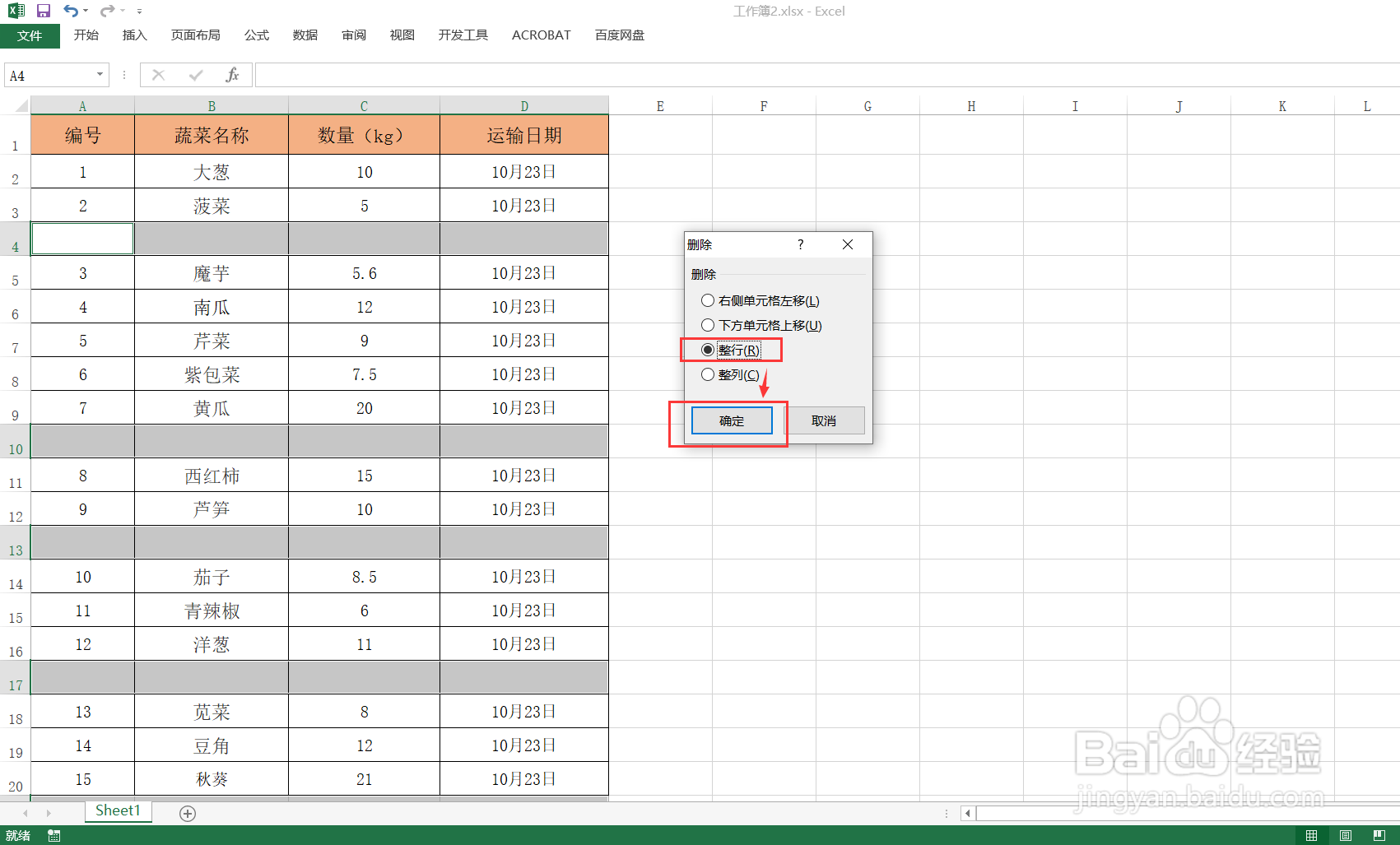Click the confirm checkmark in formula bar
This screenshot has height=845, width=1400.
tap(196, 75)
